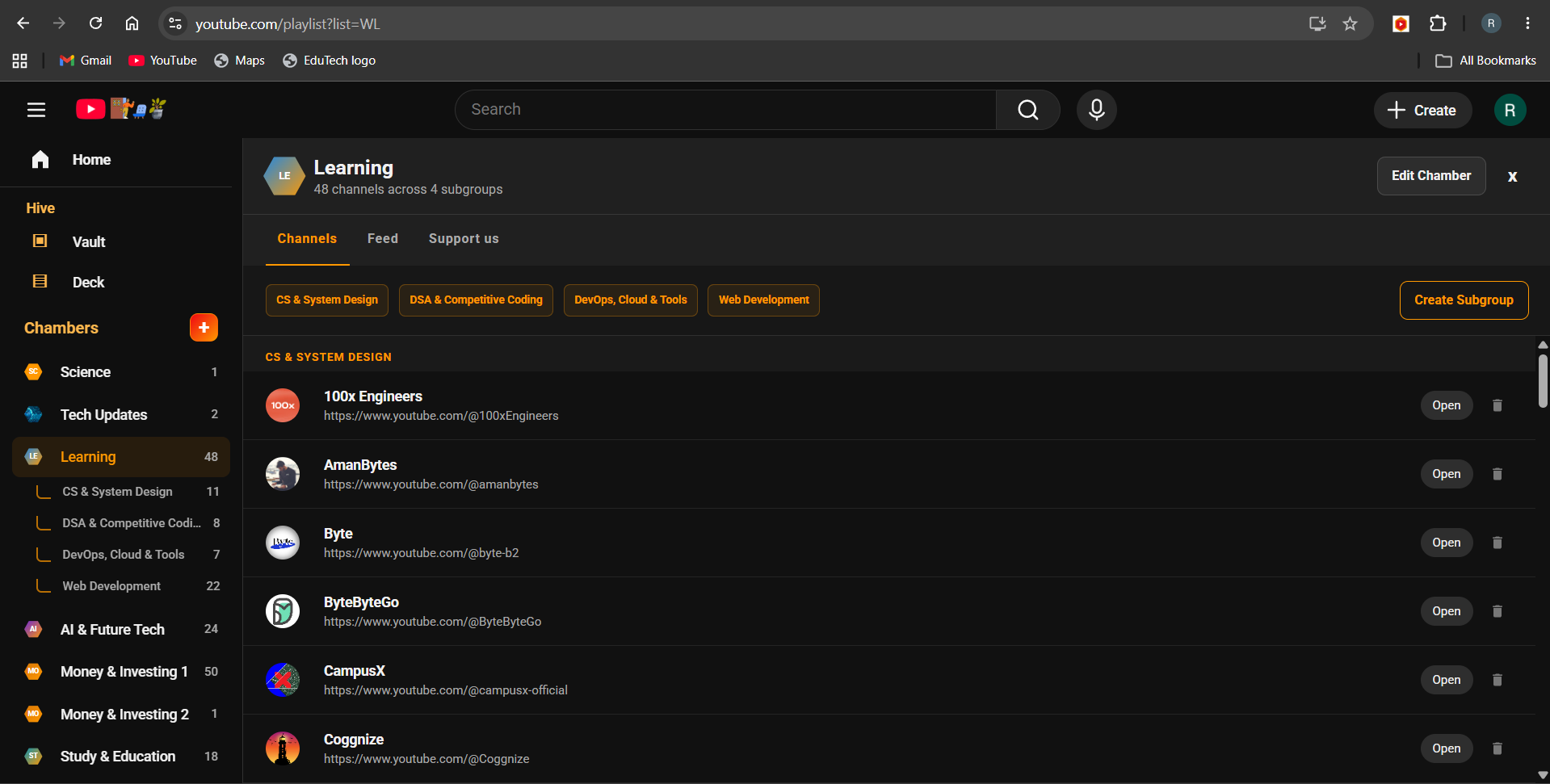This screenshot has width=1550, height=784.
Task: Open Chrome three-dot menu
Action: click(x=1527, y=23)
